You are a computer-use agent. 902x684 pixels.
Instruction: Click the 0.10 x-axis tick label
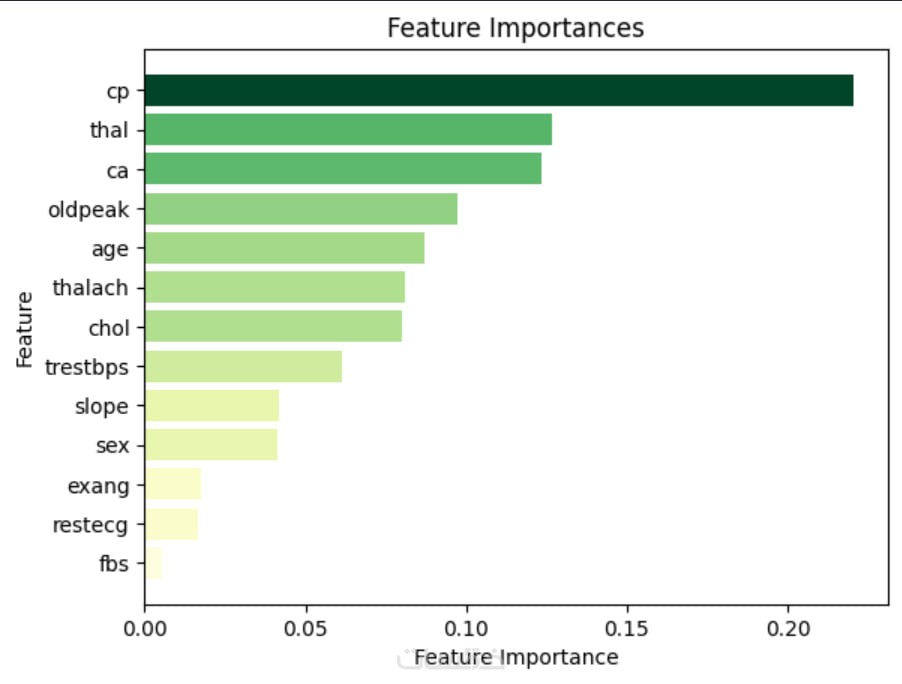coord(467,630)
